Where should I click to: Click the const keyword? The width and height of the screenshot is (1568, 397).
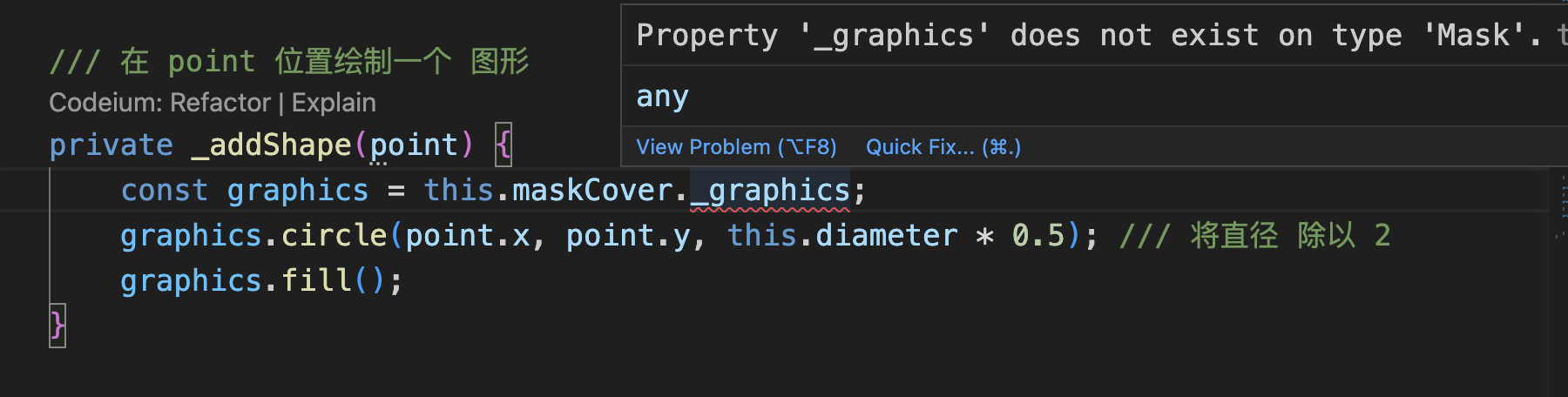point(164,191)
